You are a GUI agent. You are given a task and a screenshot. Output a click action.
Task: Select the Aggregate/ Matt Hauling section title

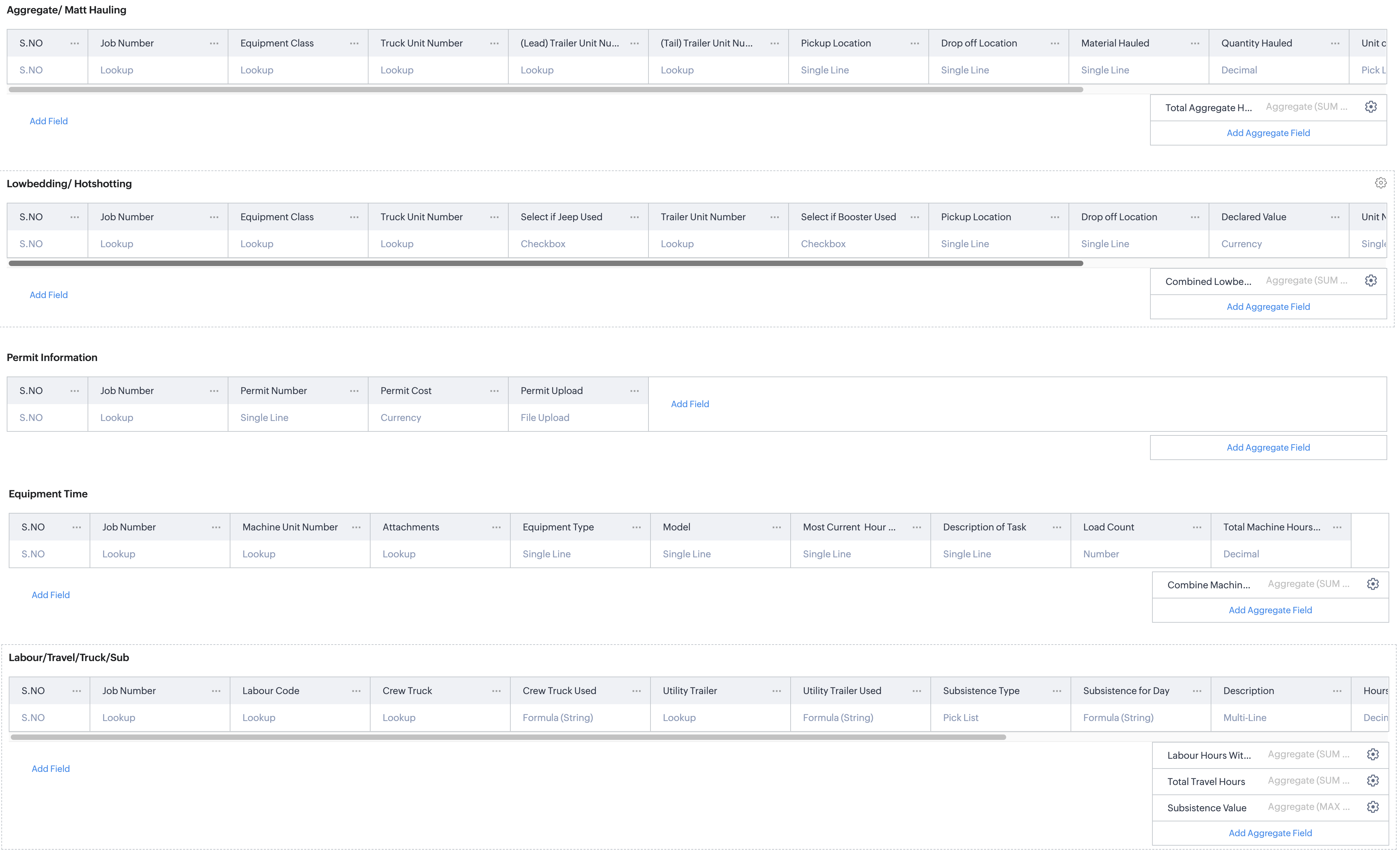[x=66, y=10]
